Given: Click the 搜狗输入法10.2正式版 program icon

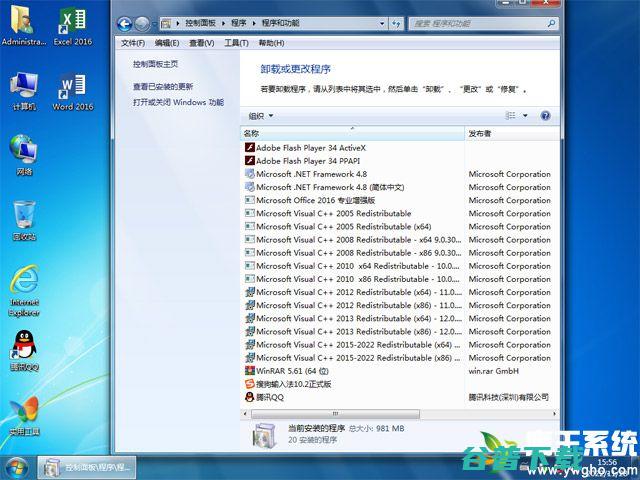Looking at the screenshot, I should pyautogui.click(x=249, y=384).
